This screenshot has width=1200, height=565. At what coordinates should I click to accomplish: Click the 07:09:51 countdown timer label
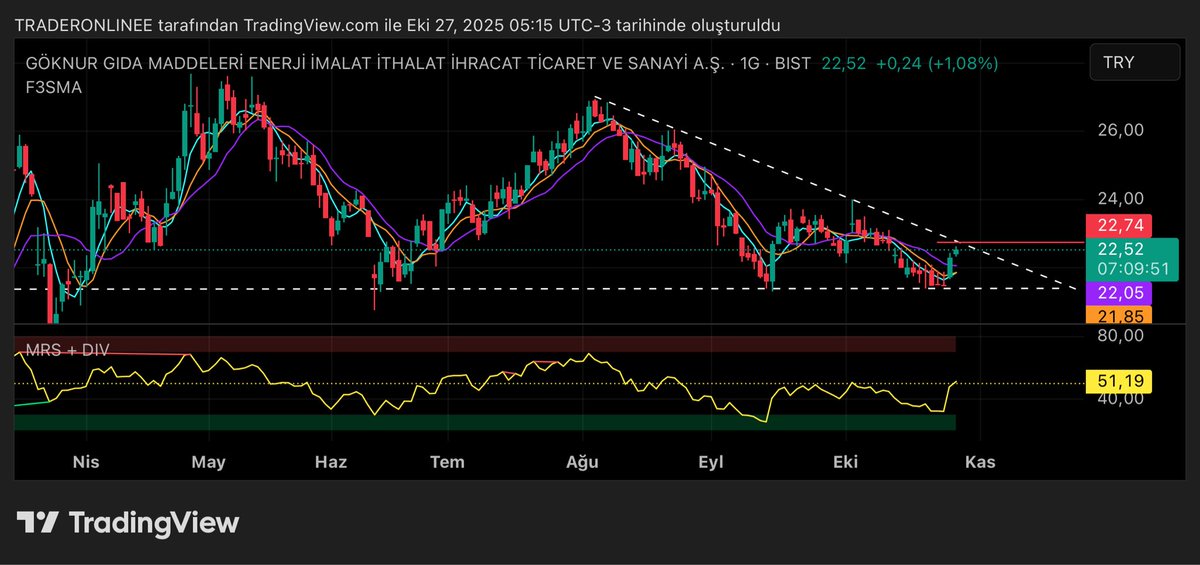click(x=1133, y=269)
